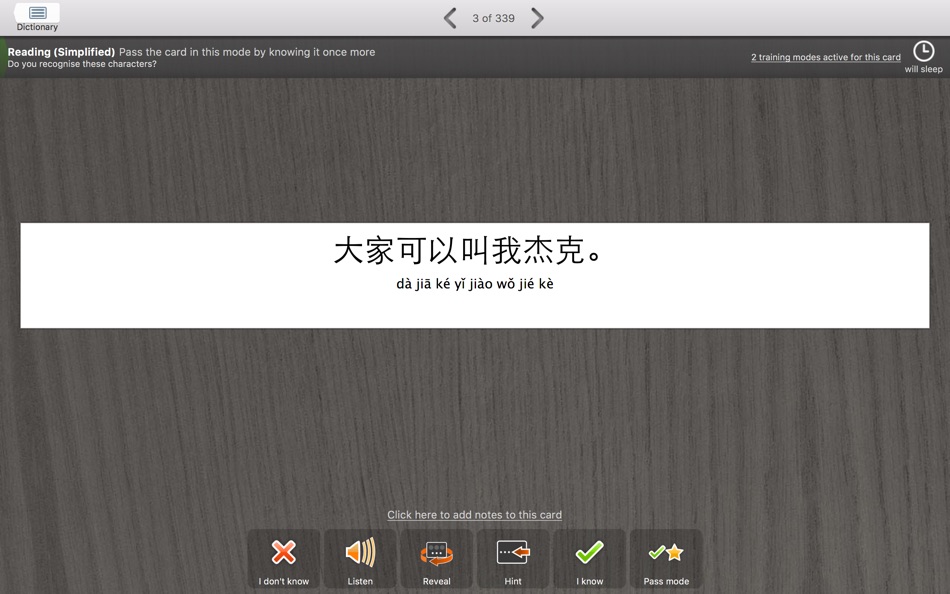Show a Hint for this card
The width and height of the screenshot is (950, 594).
tap(513, 559)
